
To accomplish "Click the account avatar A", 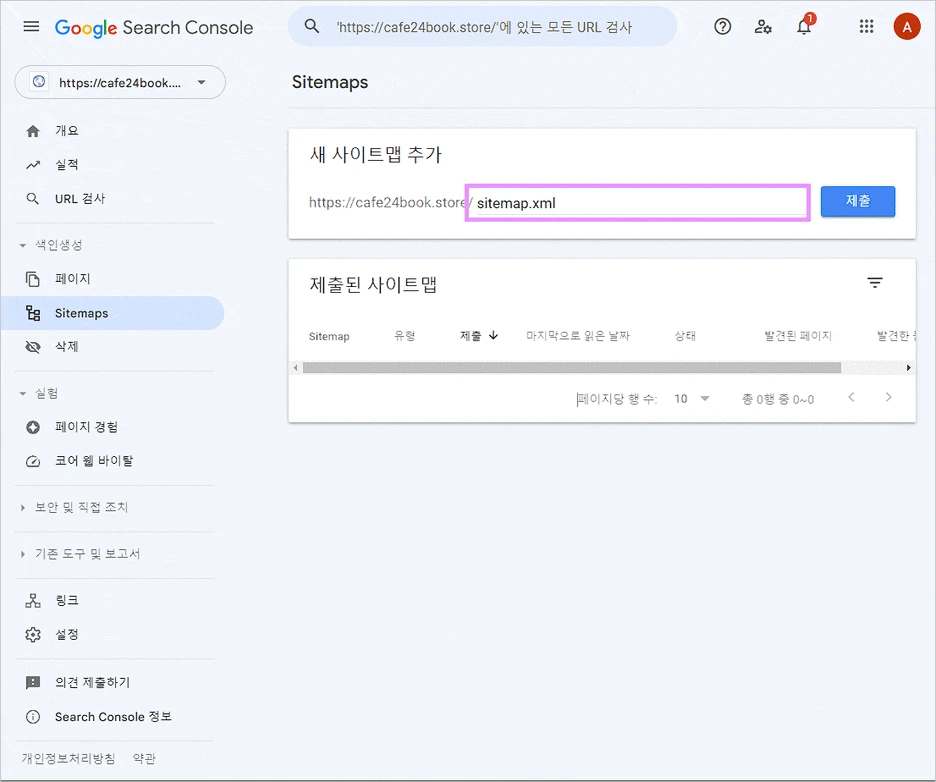I will (x=906, y=27).
